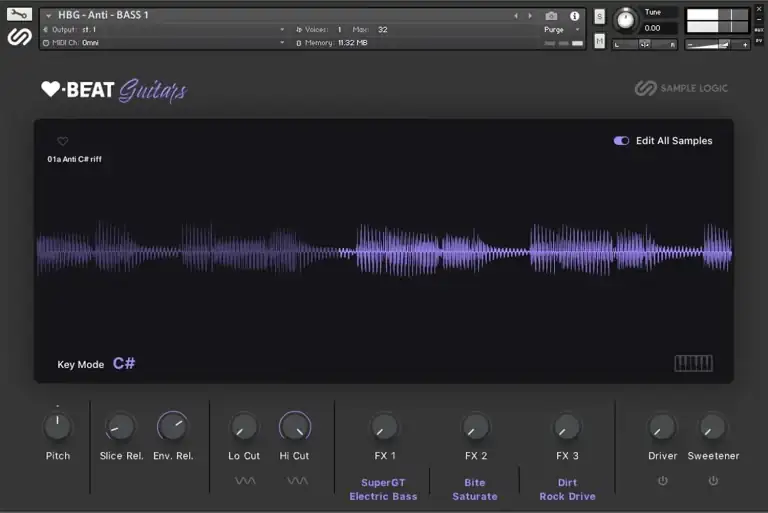Screen dimensions: 768x513
Task: Adjust the FX 2 knob
Action: click(x=476, y=427)
